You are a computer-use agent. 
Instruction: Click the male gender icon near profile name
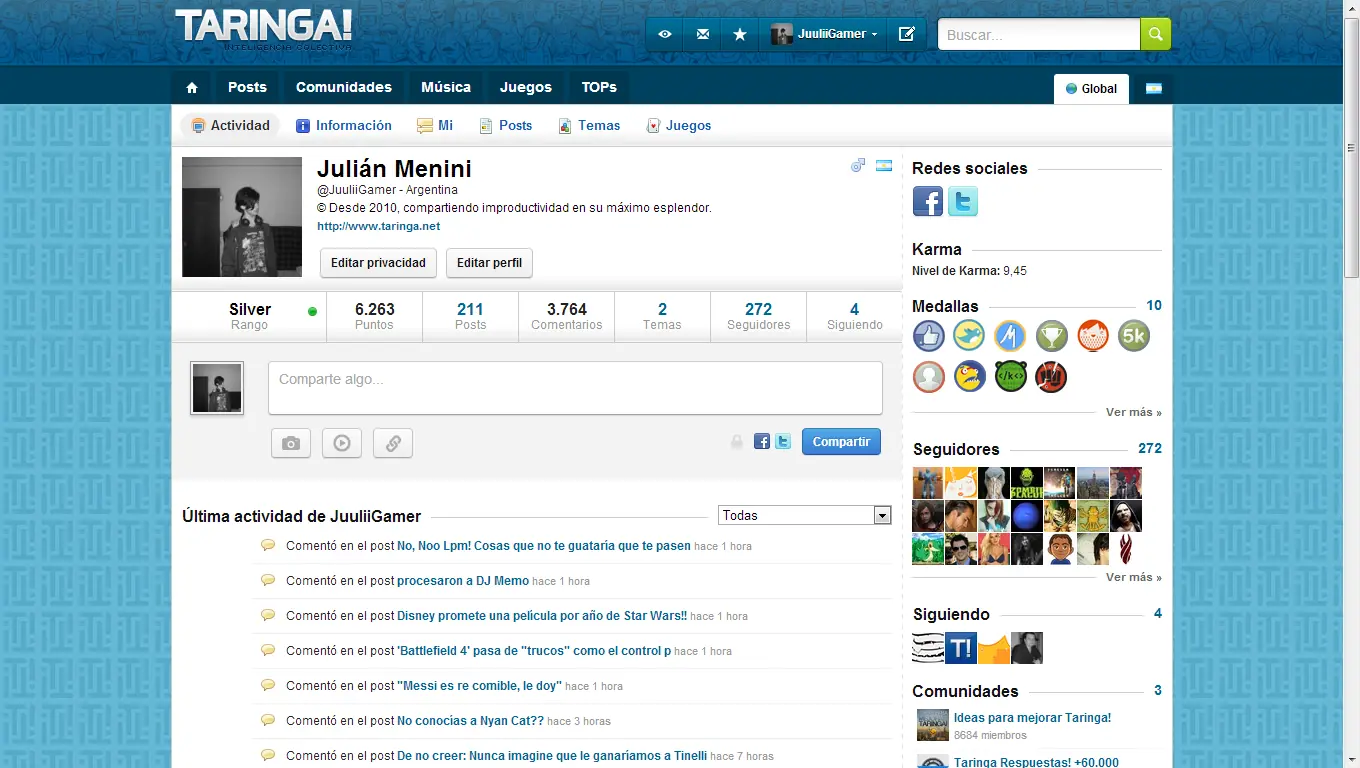[x=858, y=165]
